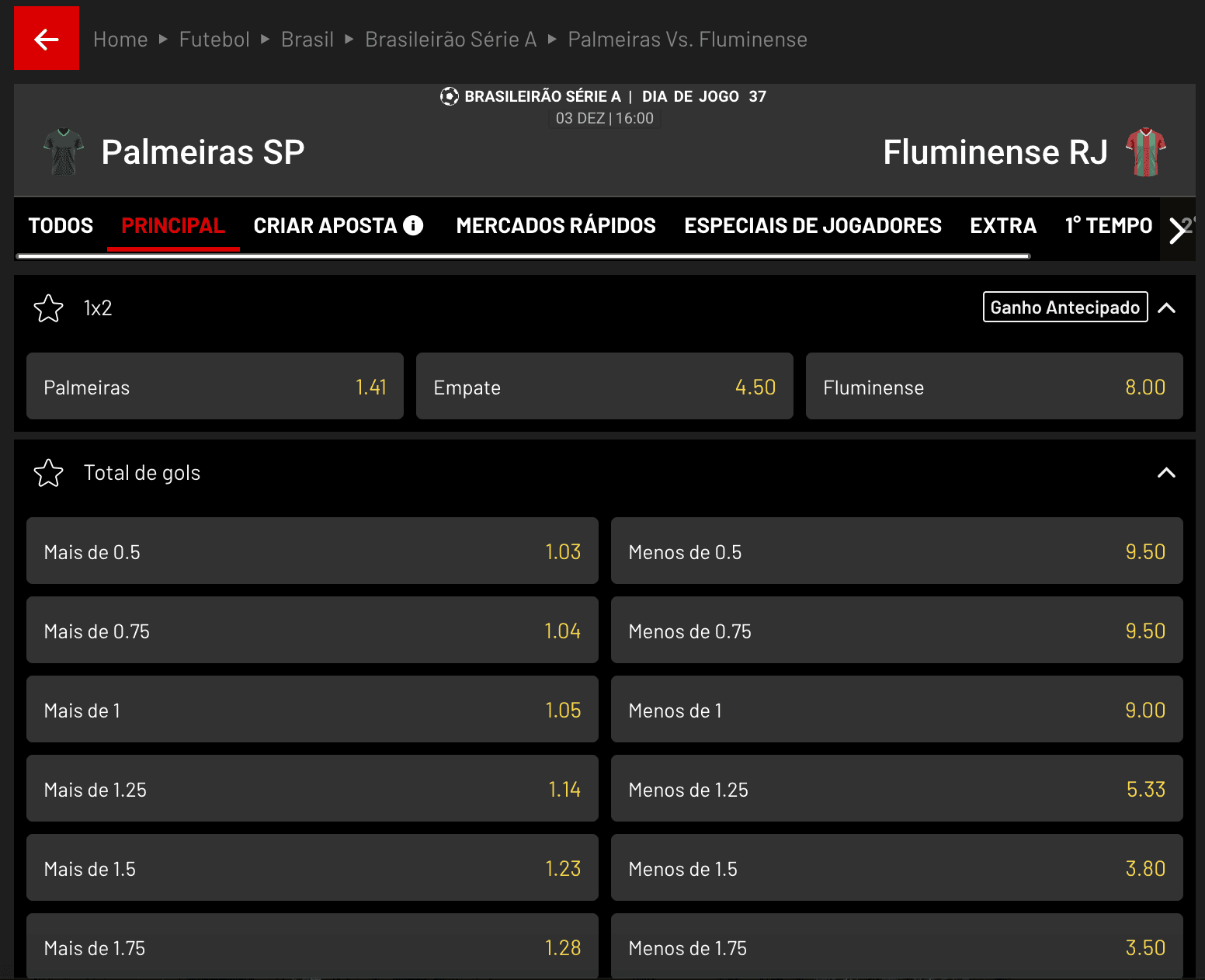Select the Empate 4.50 odds
The width and height of the screenshot is (1205, 980).
point(605,386)
